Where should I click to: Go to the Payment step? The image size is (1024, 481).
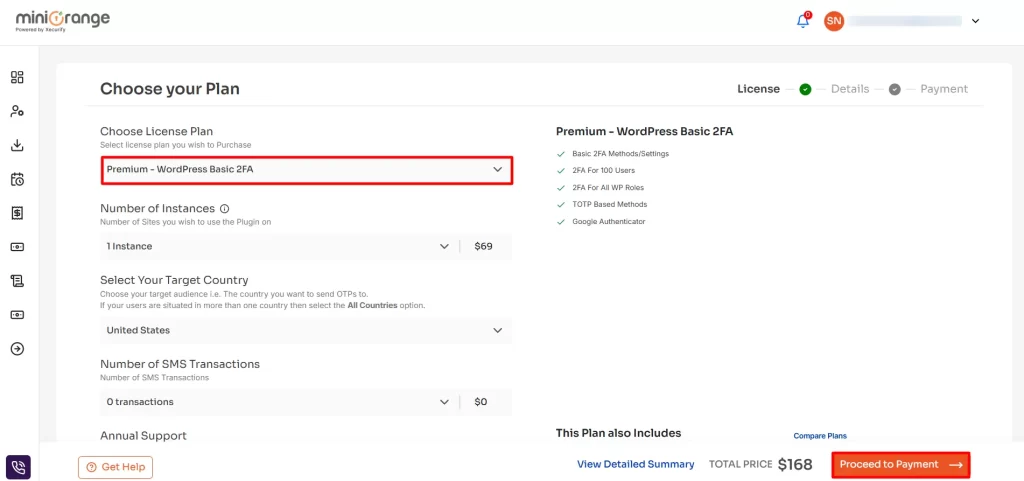(x=943, y=89)
